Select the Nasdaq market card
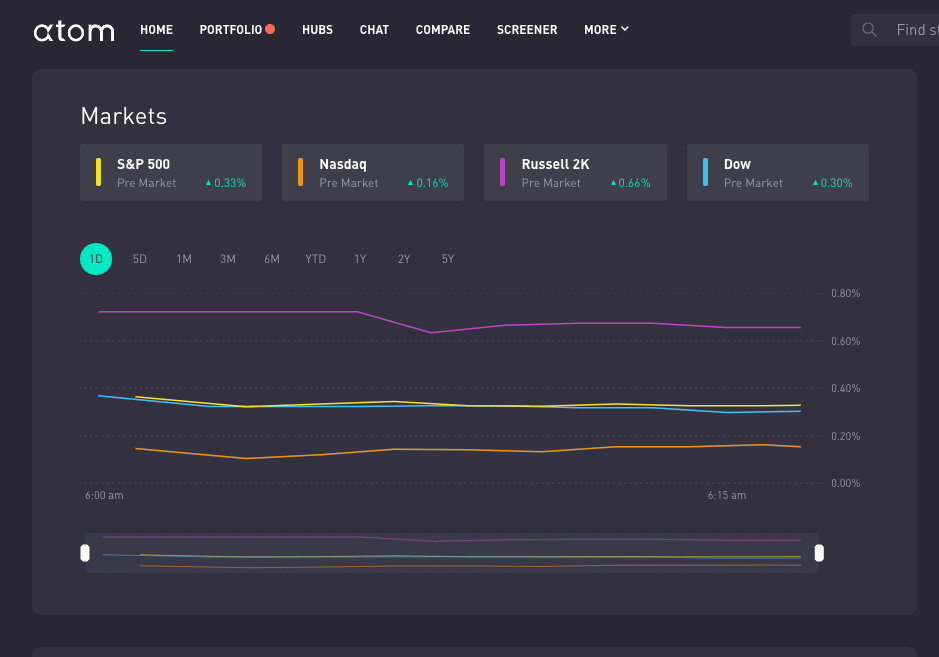The width and height of the screenshot is (939, 657). click(x=372, y=172)
